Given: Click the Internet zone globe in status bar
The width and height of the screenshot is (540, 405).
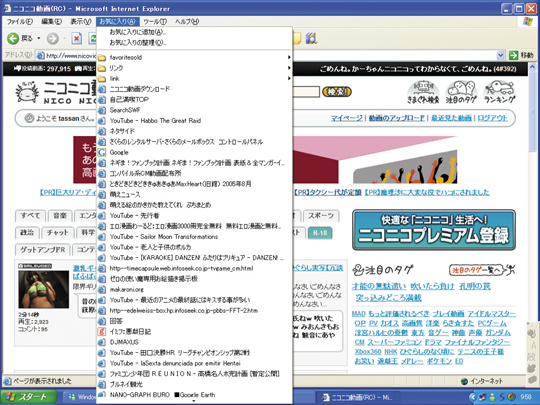Looking at the screenshot, I should pyautogui.click(x=464, y=381).
